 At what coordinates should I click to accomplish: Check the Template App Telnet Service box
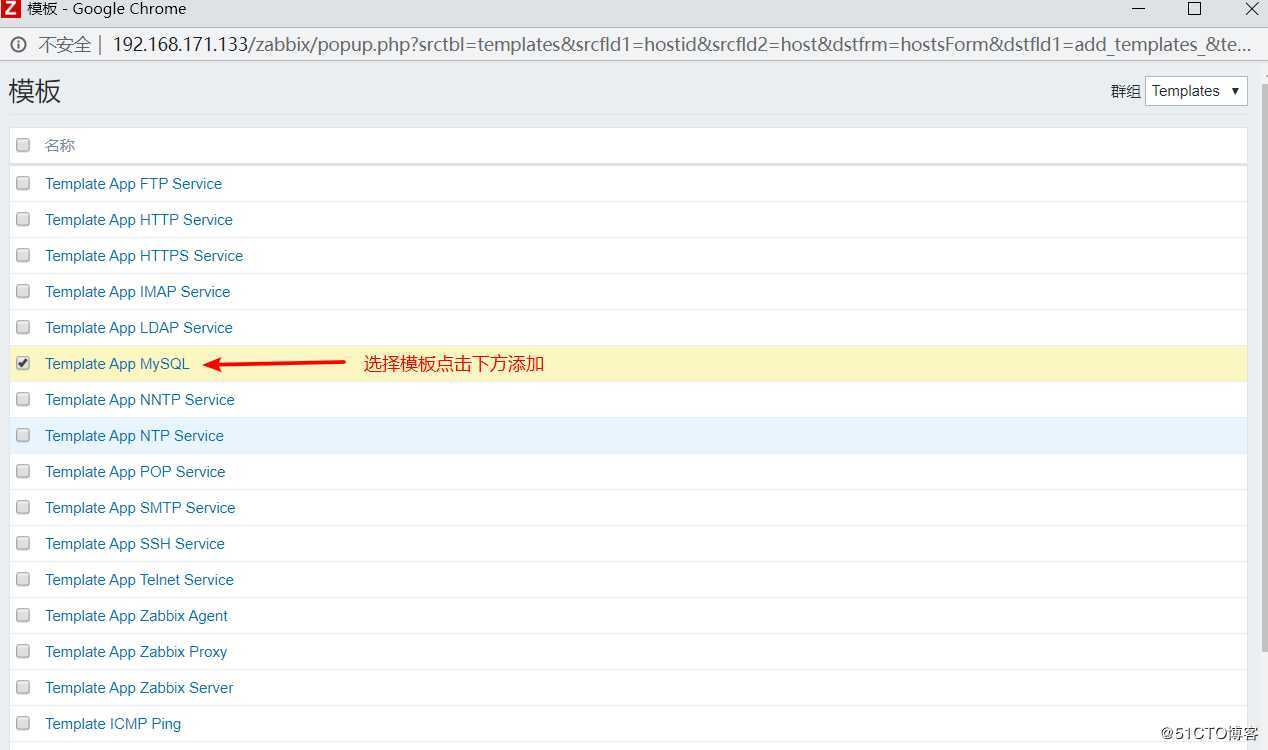point(23,579)
